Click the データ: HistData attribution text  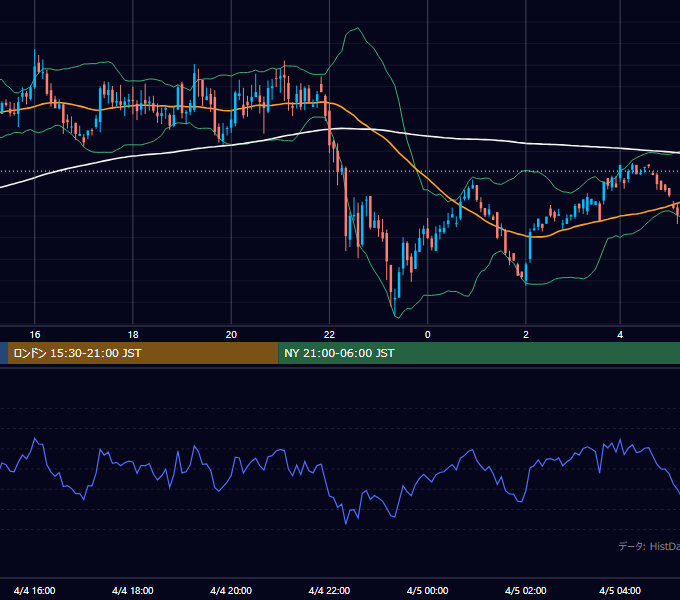tap(649, 546)
